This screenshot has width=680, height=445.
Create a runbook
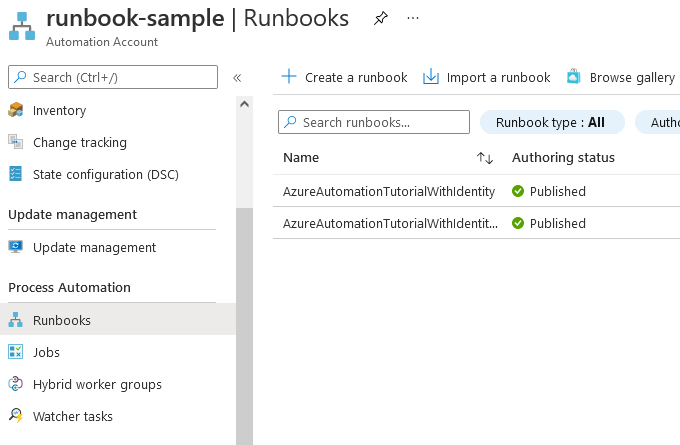click(344, 77)
